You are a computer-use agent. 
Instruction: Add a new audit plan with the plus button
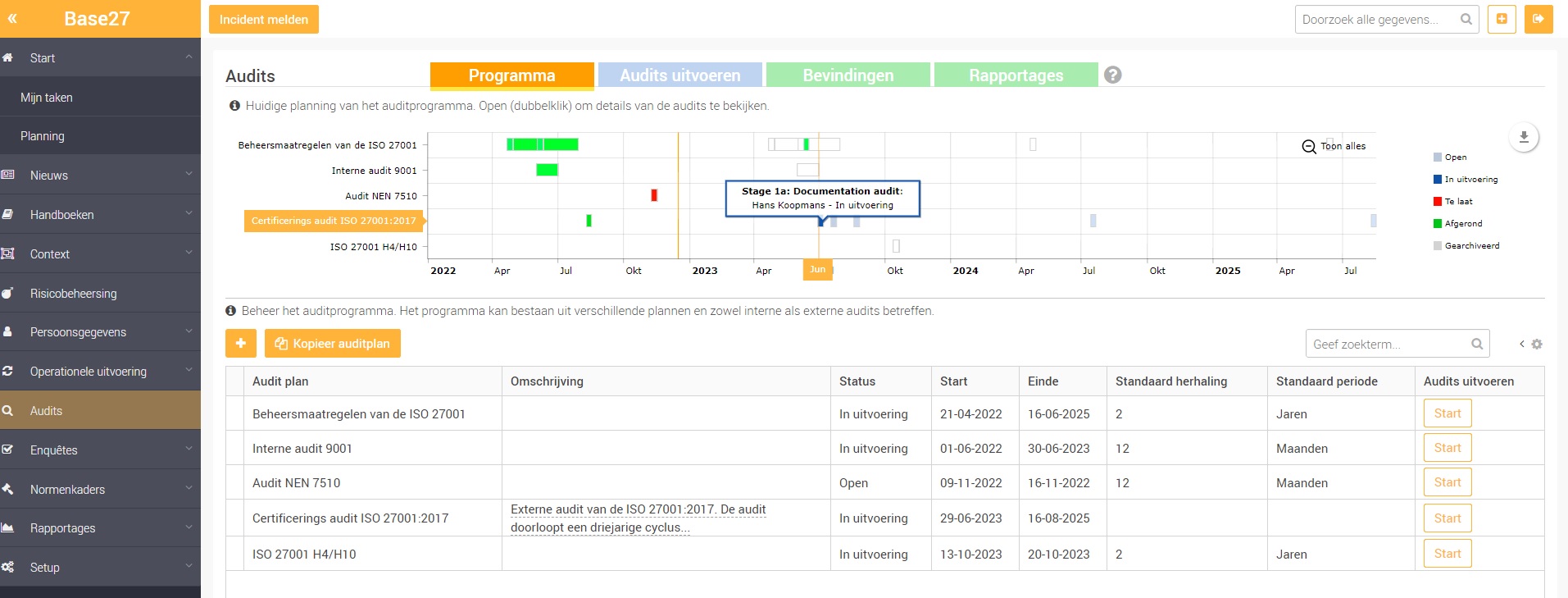point(241,343)
